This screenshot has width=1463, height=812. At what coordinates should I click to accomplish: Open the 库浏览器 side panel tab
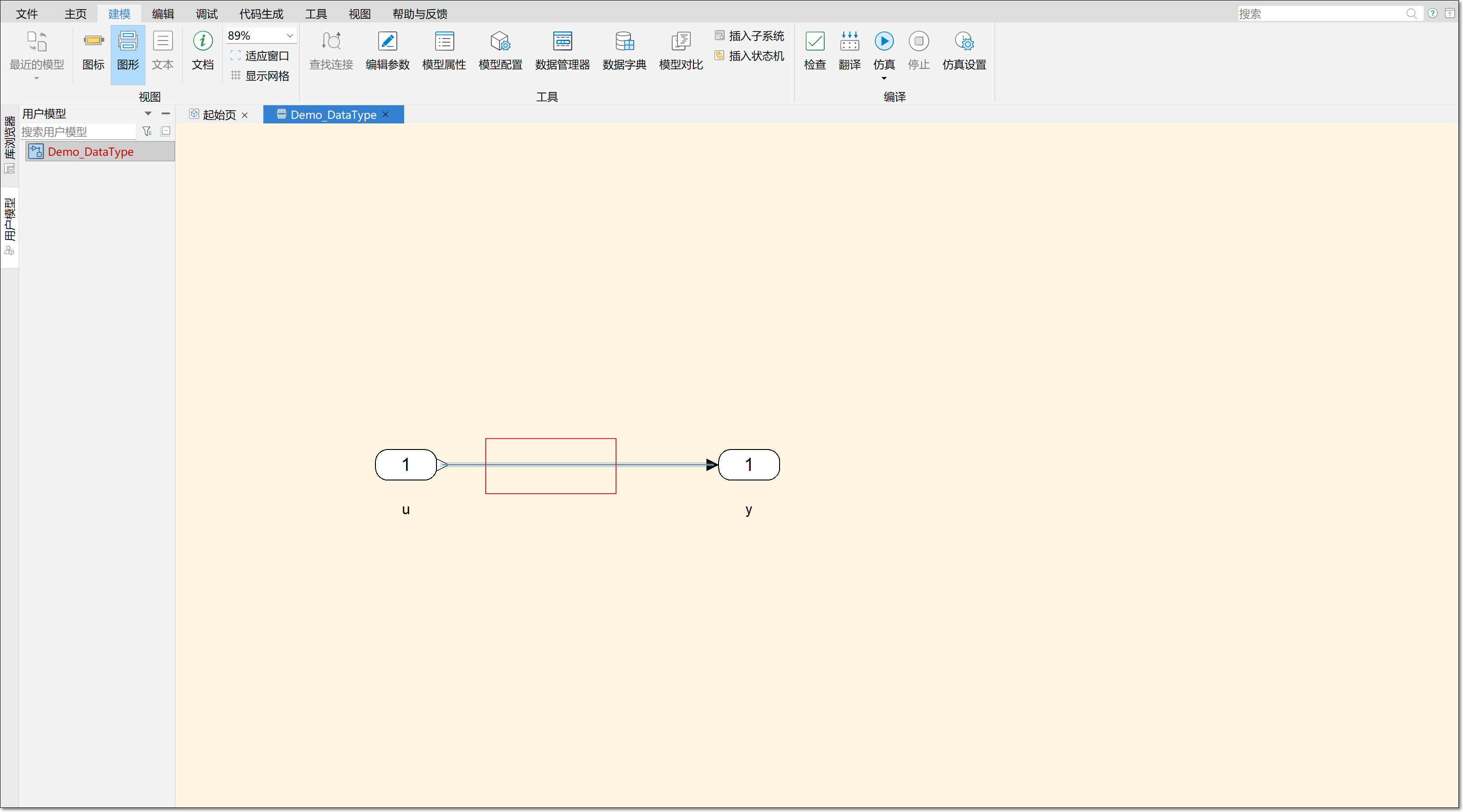[x=10, y=144]
